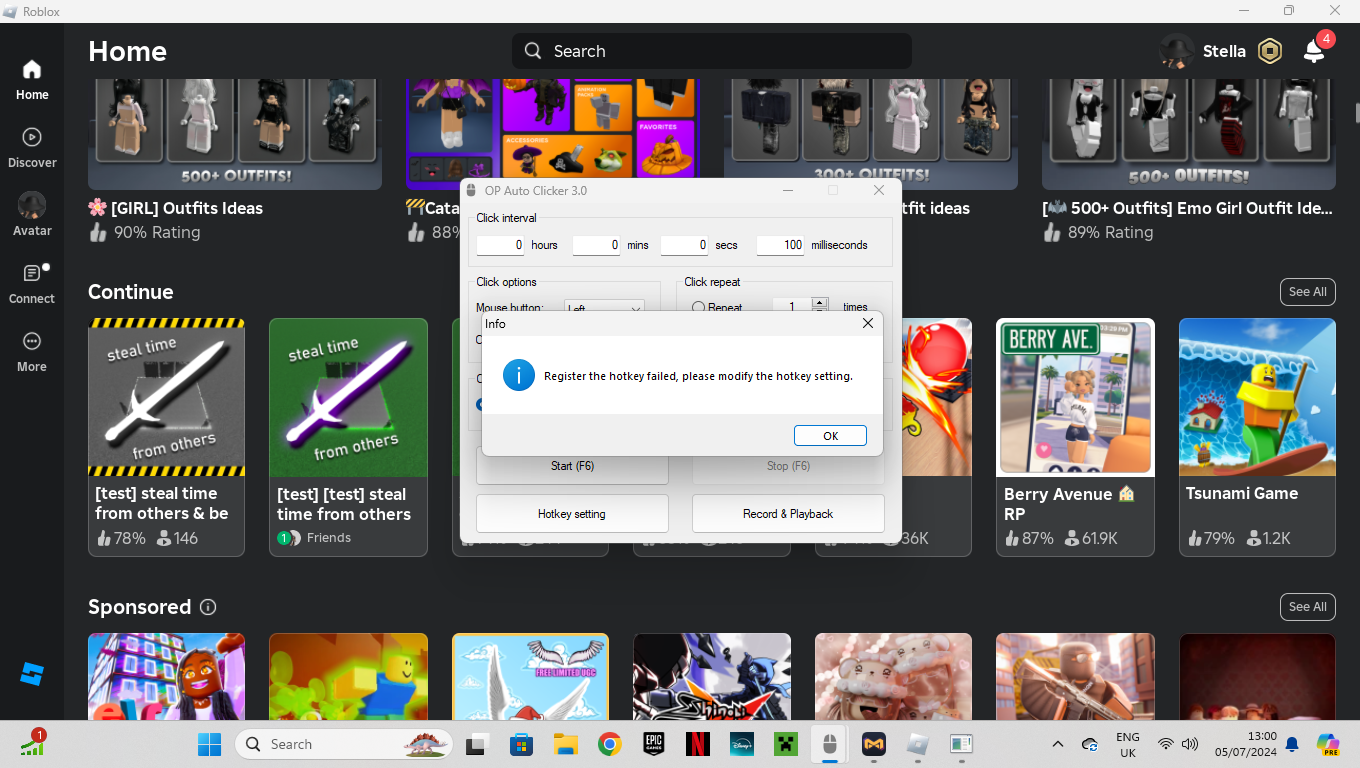Open the grey 'steal time from others & be' thumbnail
1360x768 pixels.
click(167, 397)
